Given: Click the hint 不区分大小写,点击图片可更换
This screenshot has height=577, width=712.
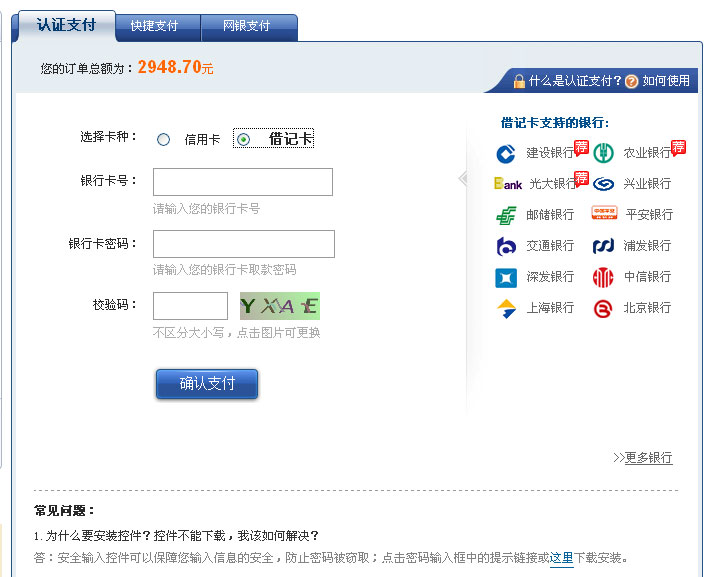Looking at the screenshot, I should point(237,333).
